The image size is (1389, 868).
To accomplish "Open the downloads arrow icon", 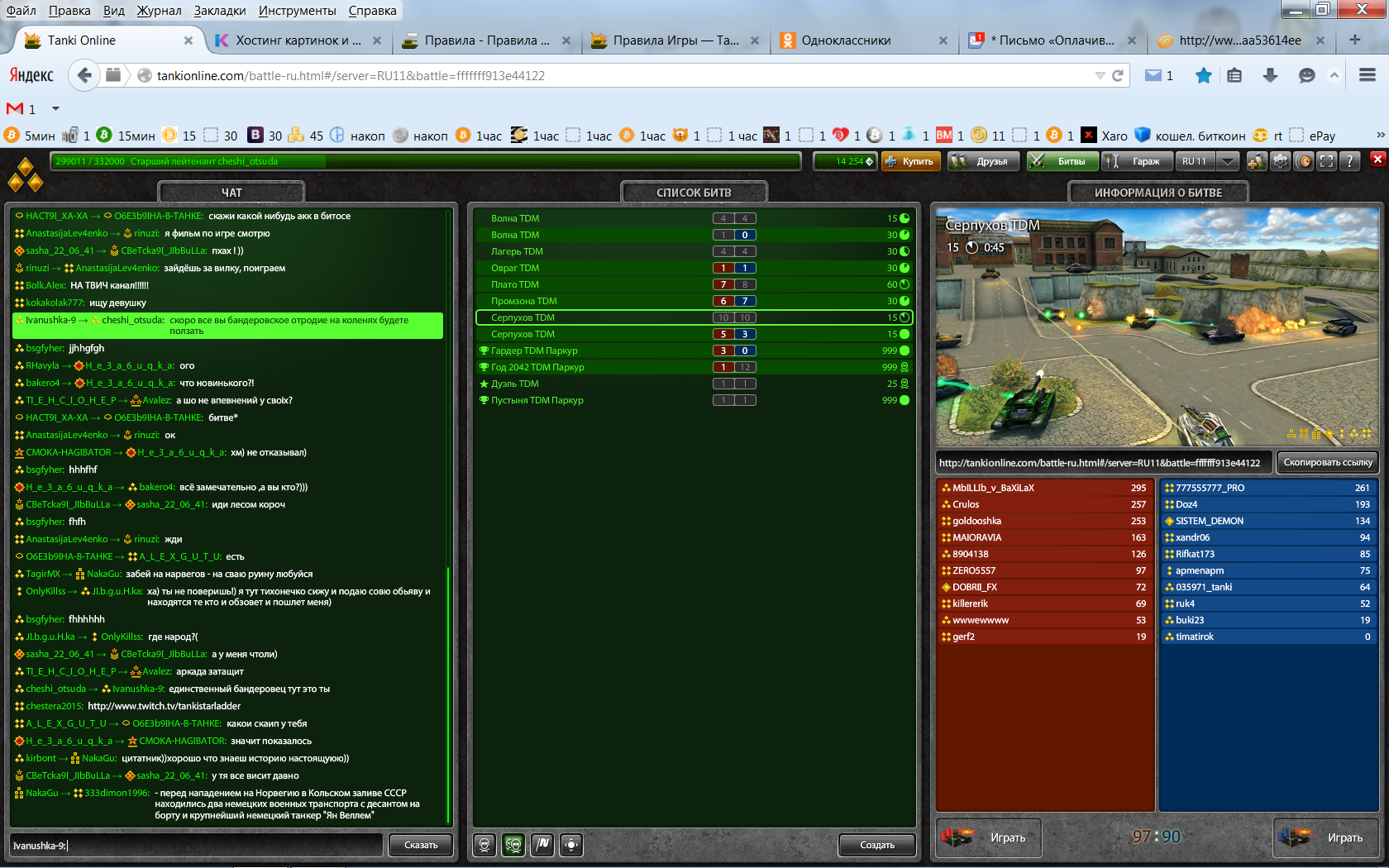I will click(1271, 75).
